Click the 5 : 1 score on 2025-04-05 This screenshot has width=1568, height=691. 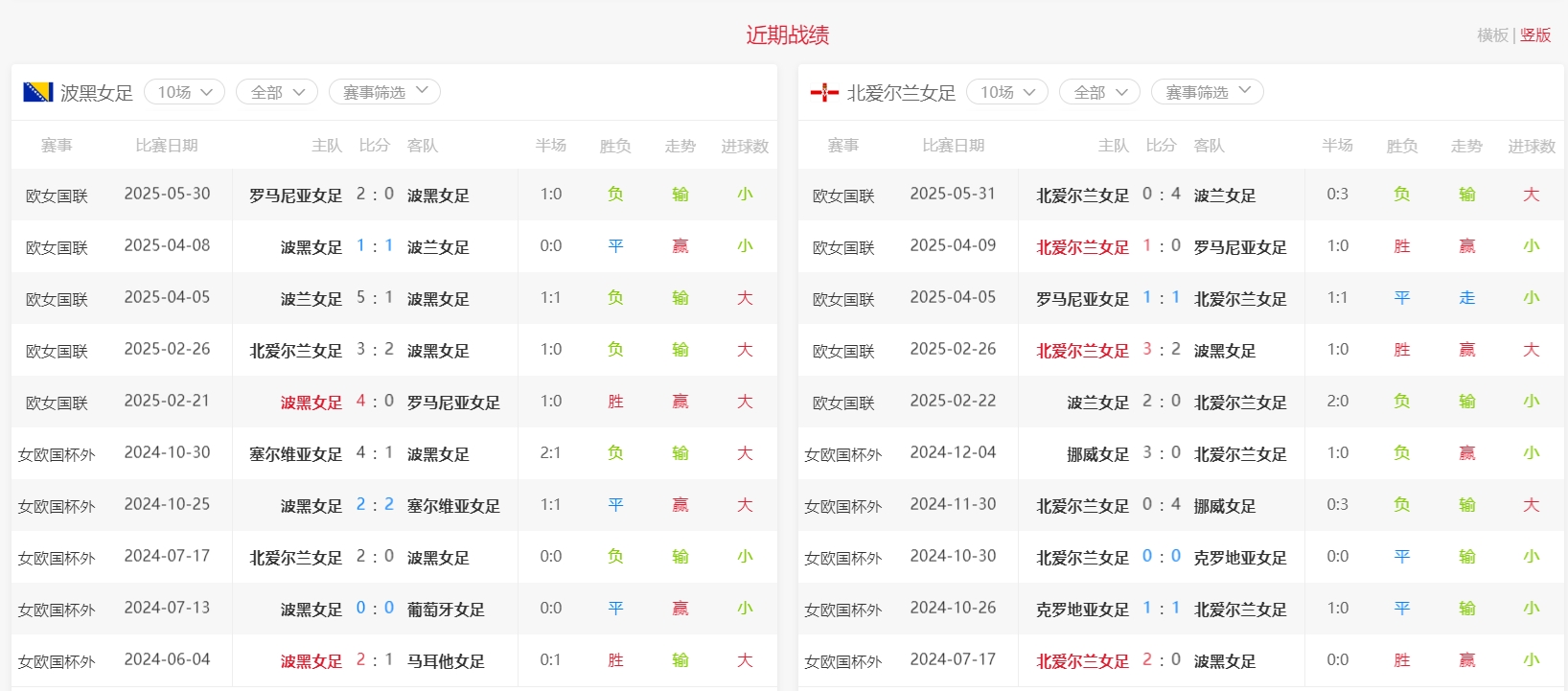click(375, 298)
